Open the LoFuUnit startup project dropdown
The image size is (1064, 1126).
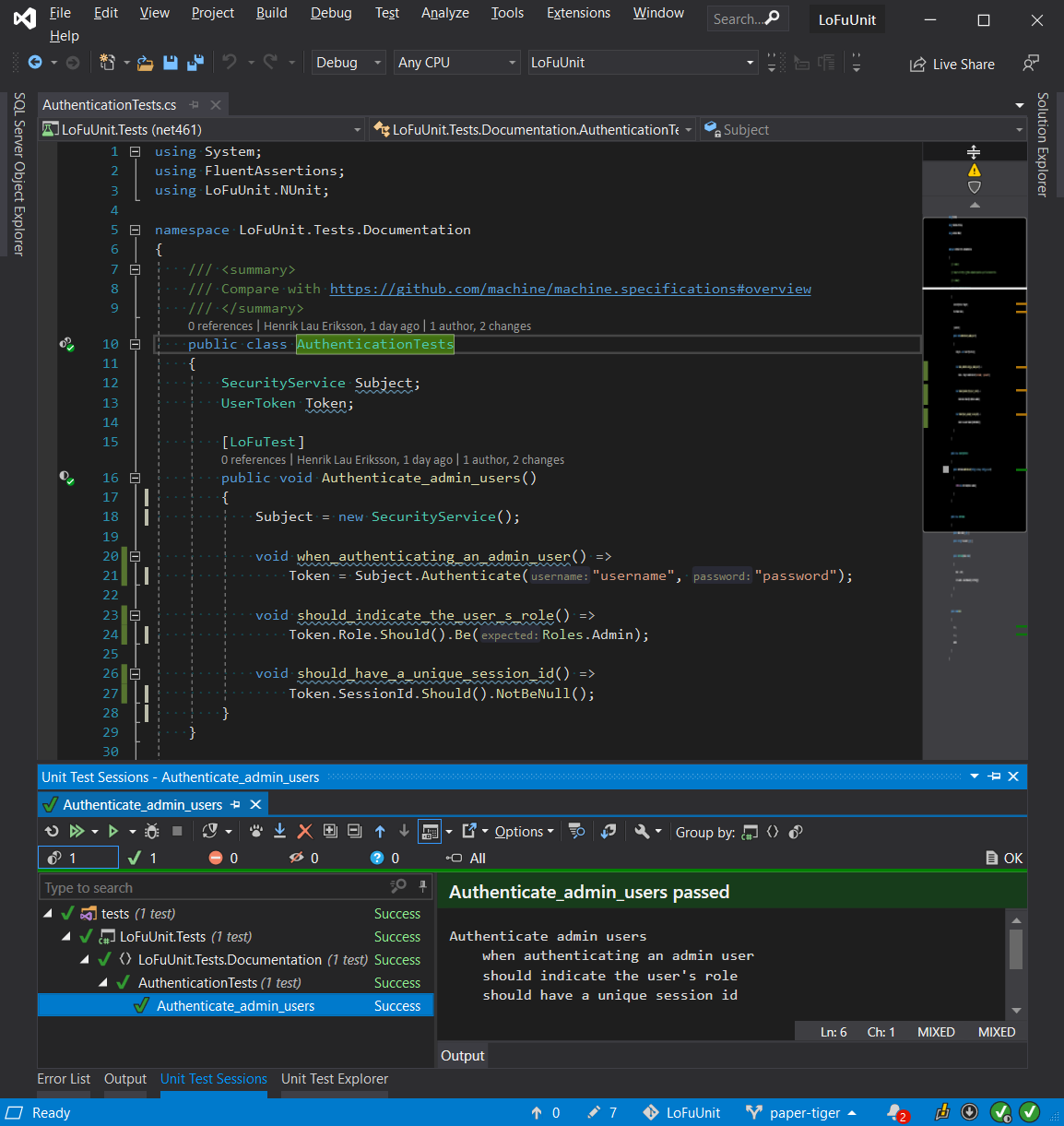point(644,63)
